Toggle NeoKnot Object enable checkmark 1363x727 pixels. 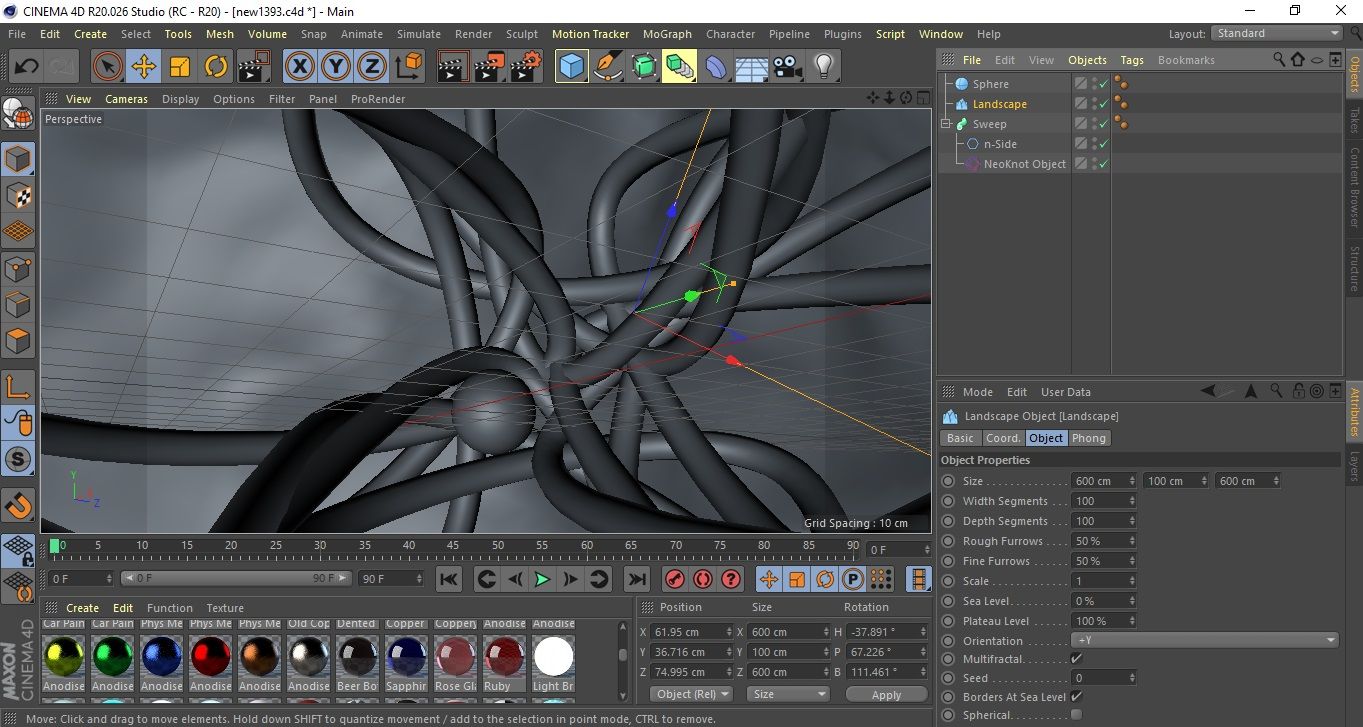click(x=1104, y=164)
